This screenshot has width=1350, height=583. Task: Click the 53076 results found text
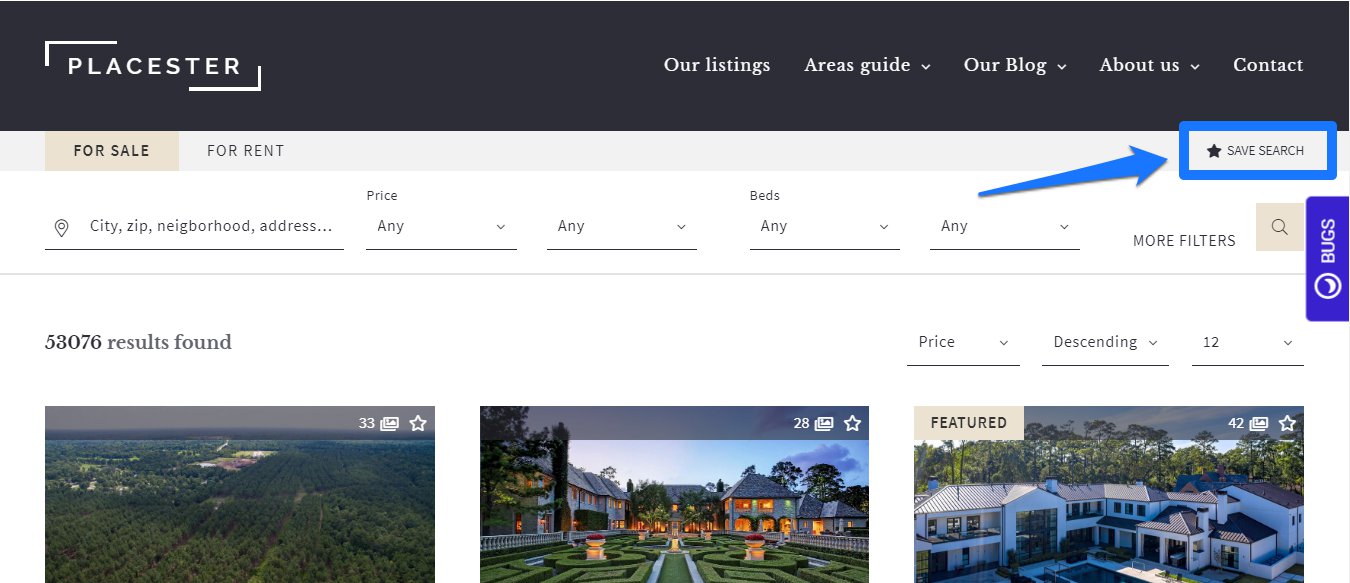[x=138, y=342]
